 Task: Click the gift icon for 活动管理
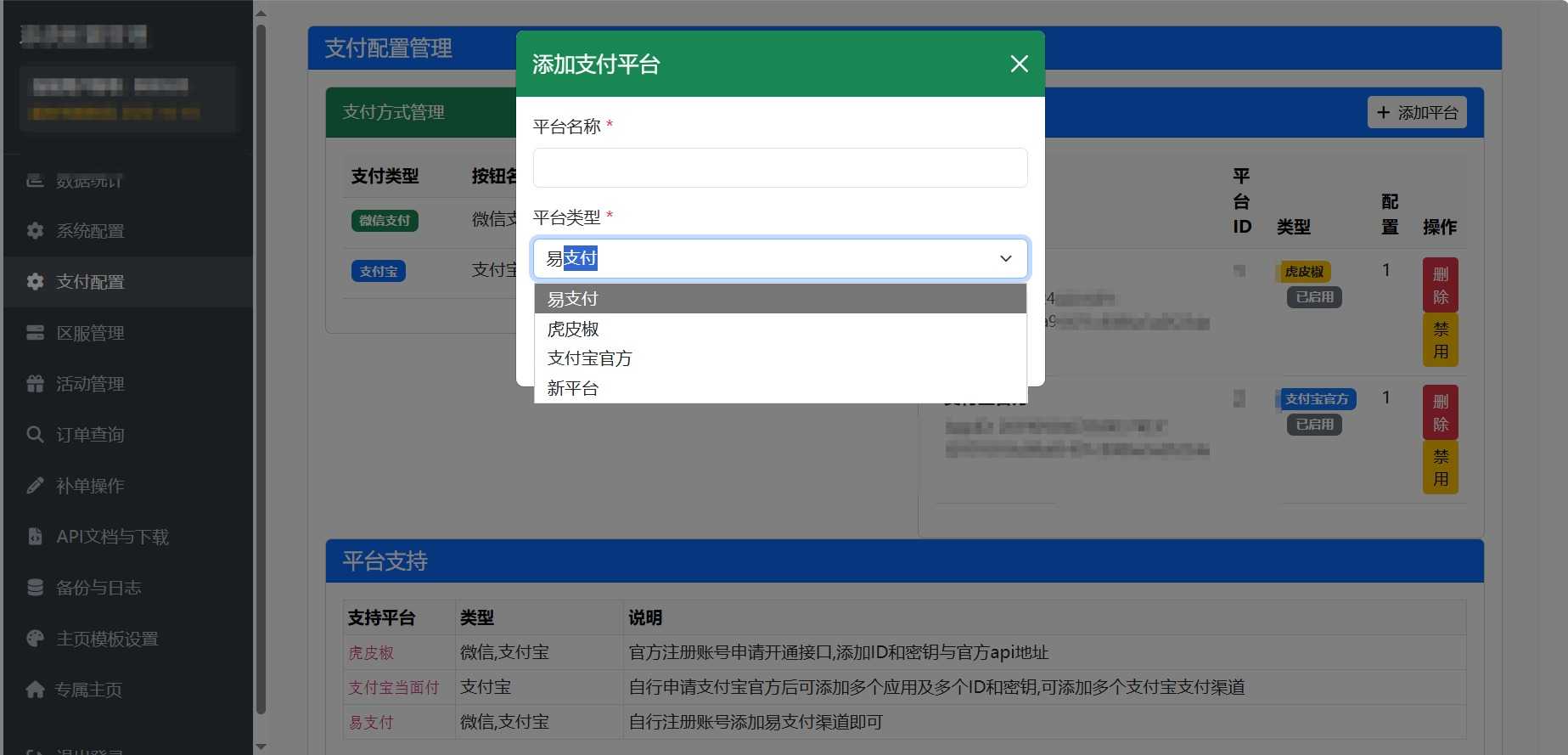(x=35, y=384)
